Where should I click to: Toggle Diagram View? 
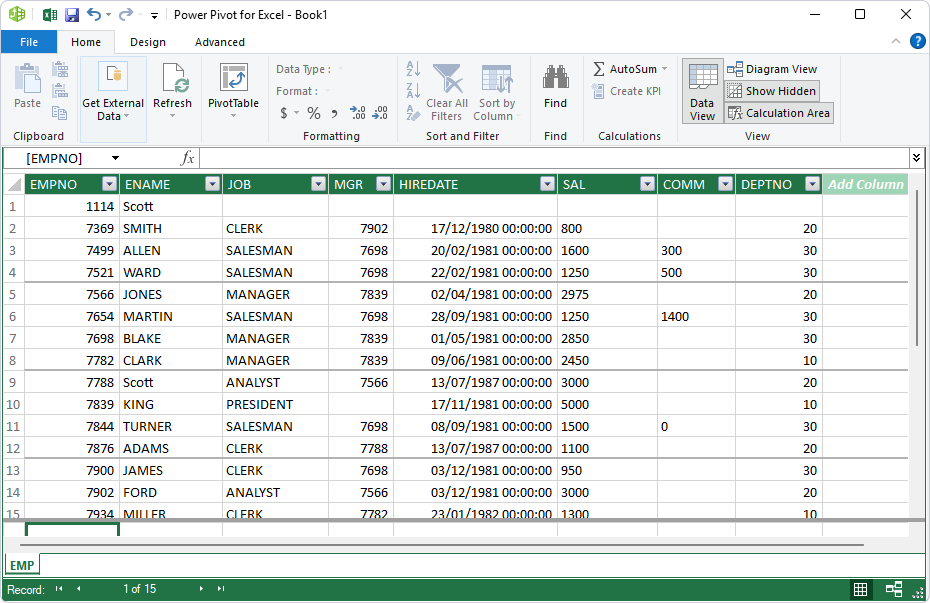click(772, 69)
